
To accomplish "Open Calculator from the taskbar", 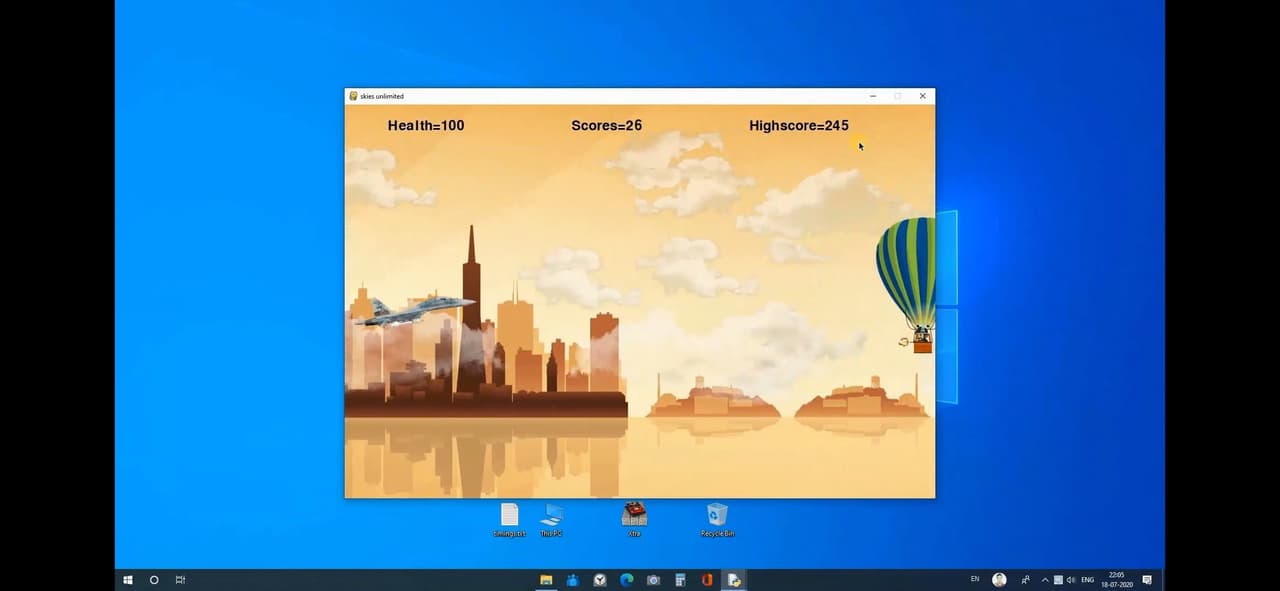I will coord(680,580).
